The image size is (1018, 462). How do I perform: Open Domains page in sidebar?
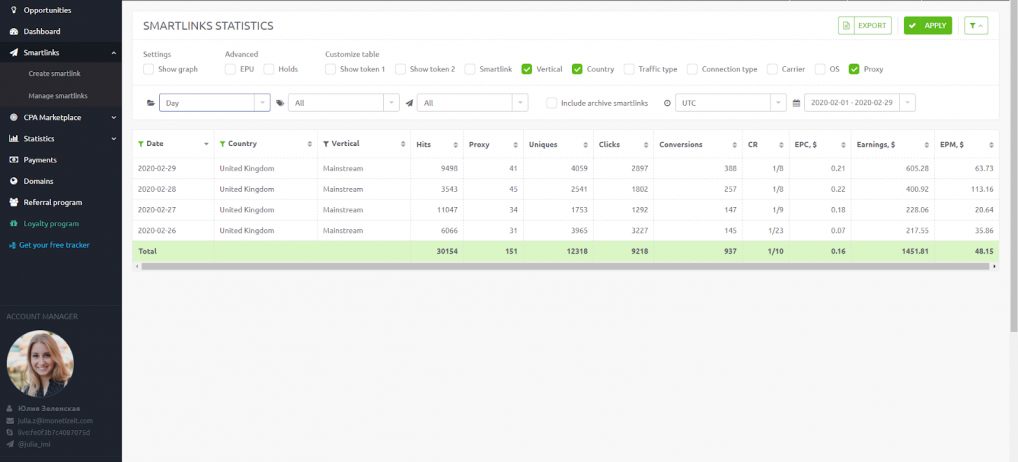tap(38, 181)
